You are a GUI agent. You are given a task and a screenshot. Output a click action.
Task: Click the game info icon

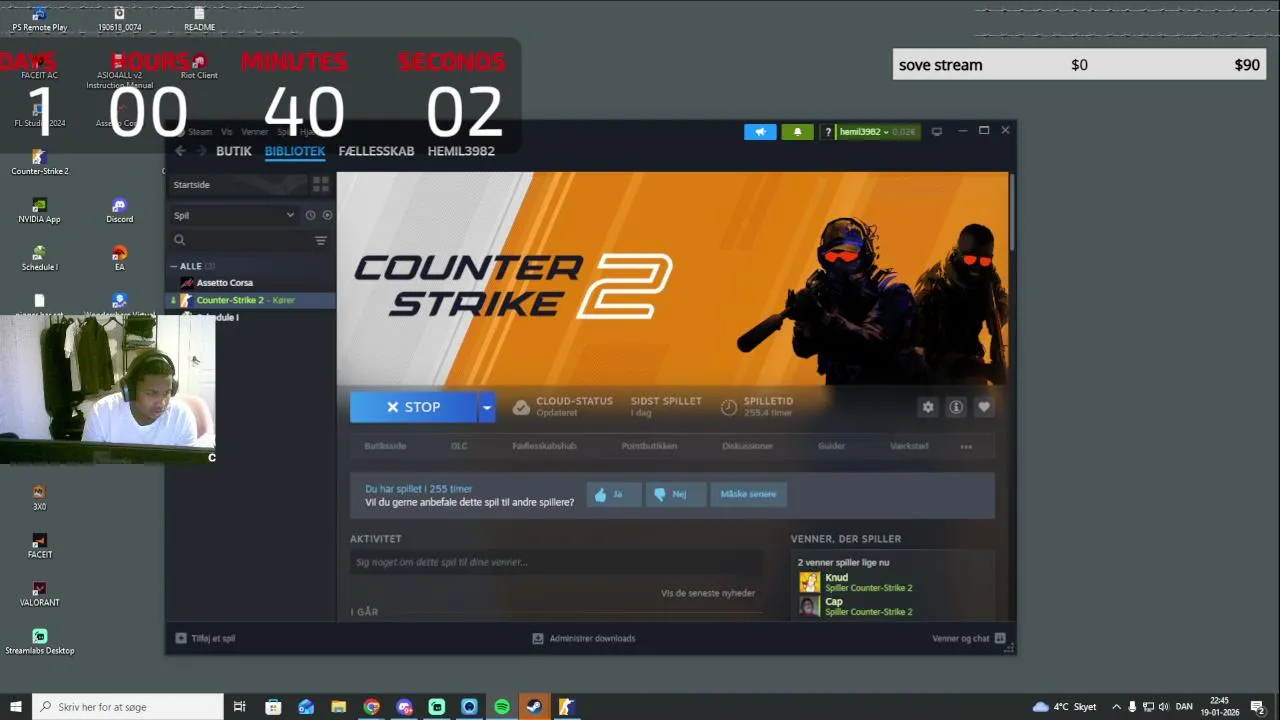(956, 407)
